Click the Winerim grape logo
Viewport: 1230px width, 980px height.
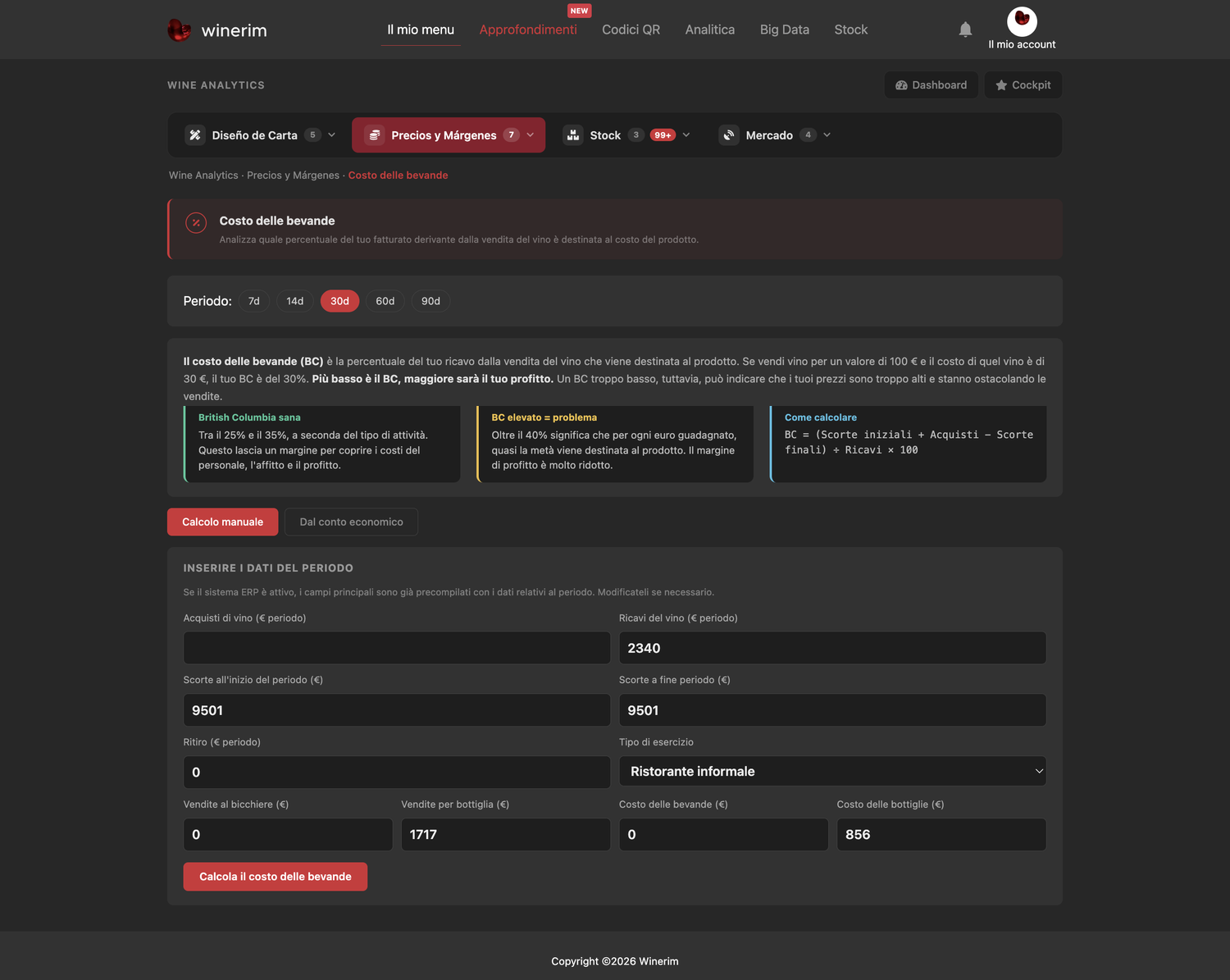(x=179, y=30)
